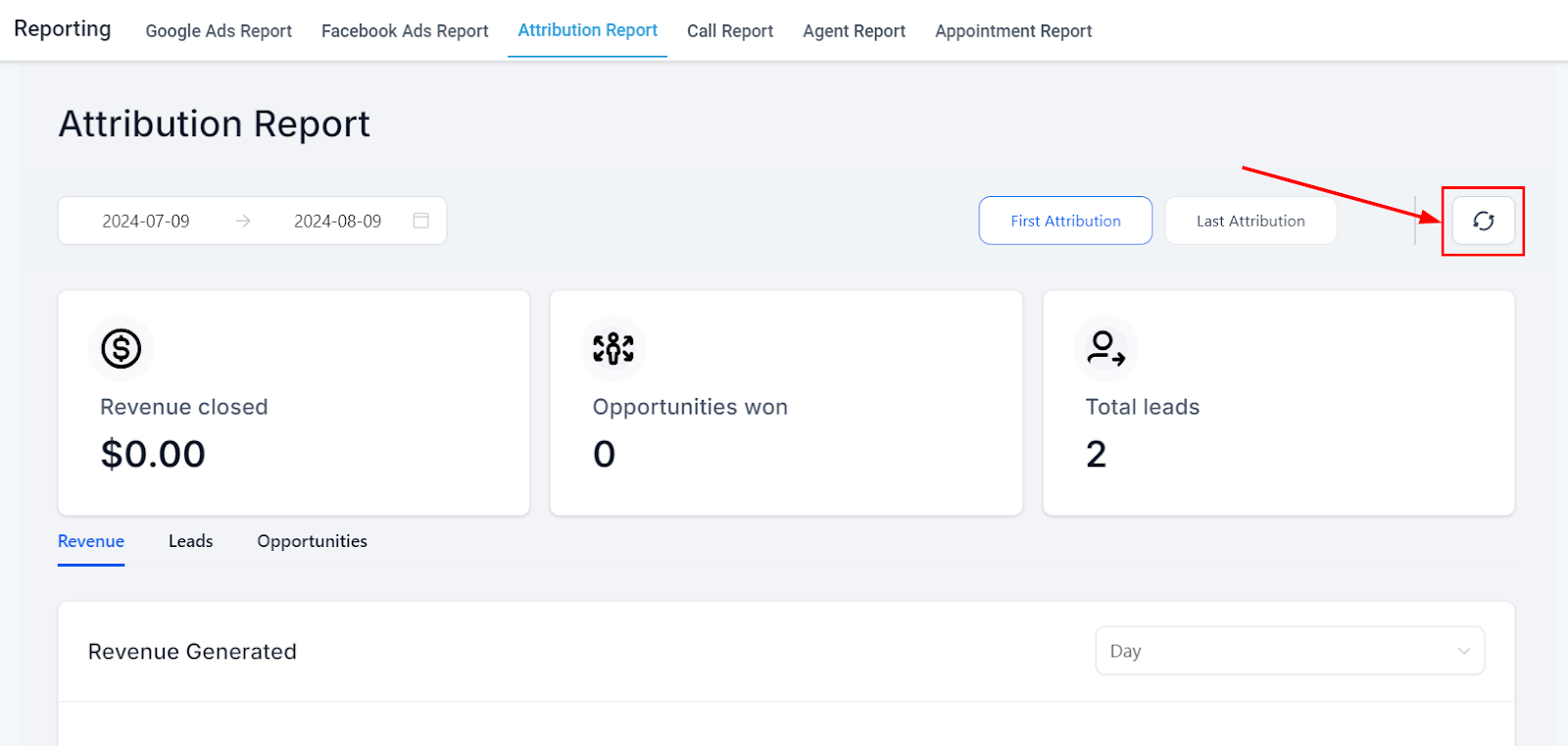
Task: Switch to the Opportunities sub-tab
Action: tap(312, 541)
